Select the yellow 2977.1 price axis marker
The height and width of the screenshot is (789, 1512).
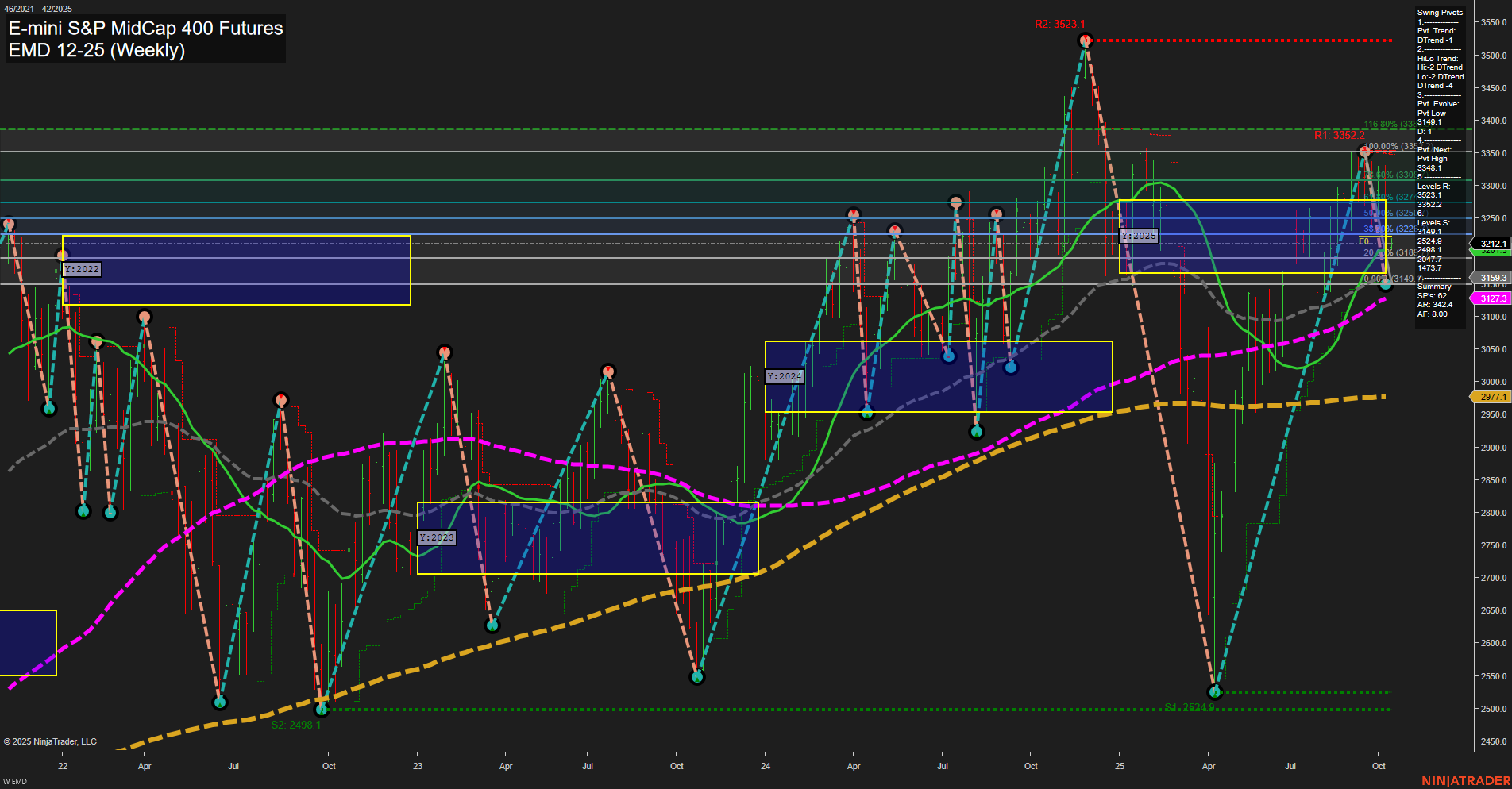pyautogui.click(x=1491, y=396)
